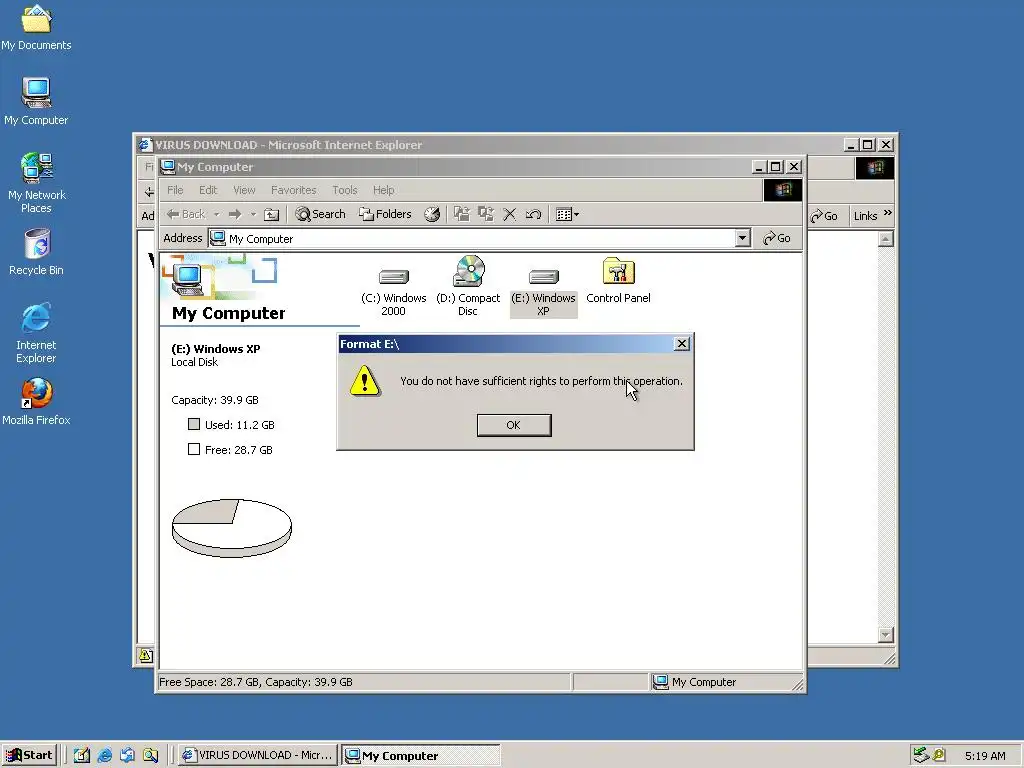Select My Network Places desktop icon

click(x=37, y=183)
